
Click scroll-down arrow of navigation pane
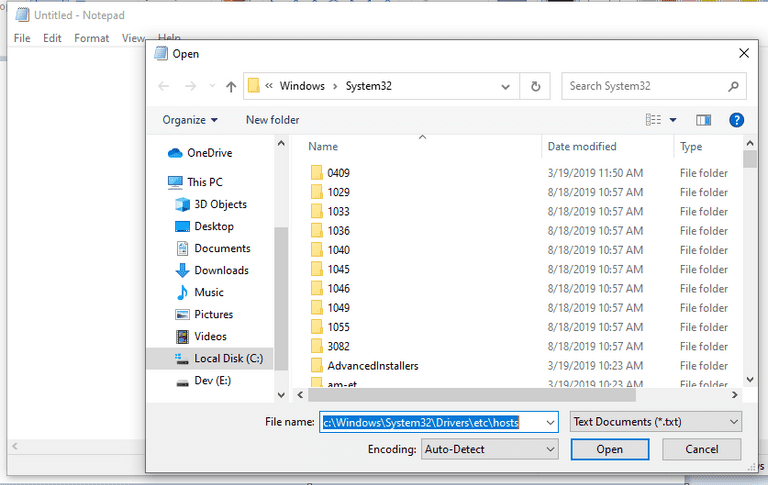click(x=281, y=395)
